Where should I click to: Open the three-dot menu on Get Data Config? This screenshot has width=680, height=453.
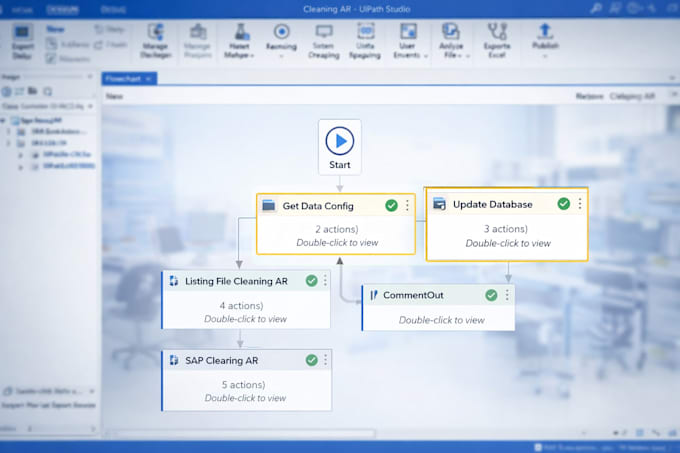pyautogui.click(x=407, y=205)
